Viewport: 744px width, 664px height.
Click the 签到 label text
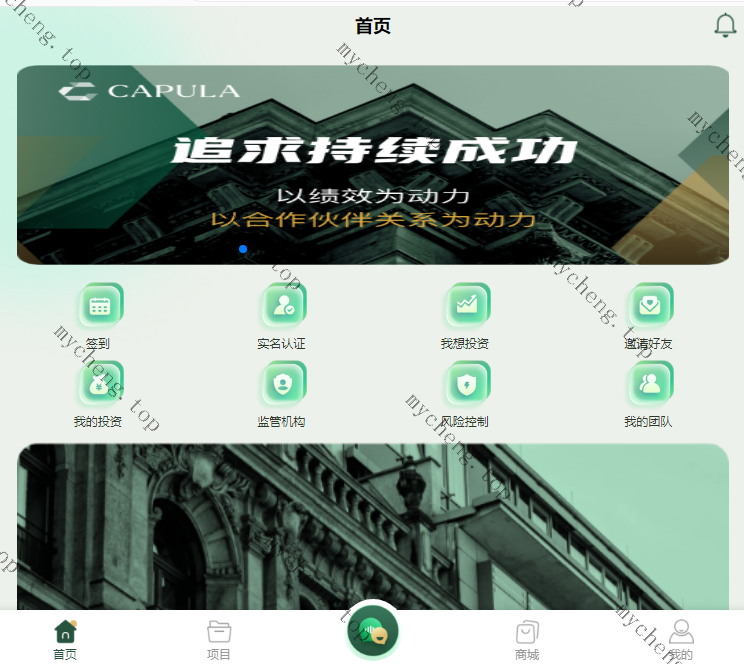tap(98, 343)
